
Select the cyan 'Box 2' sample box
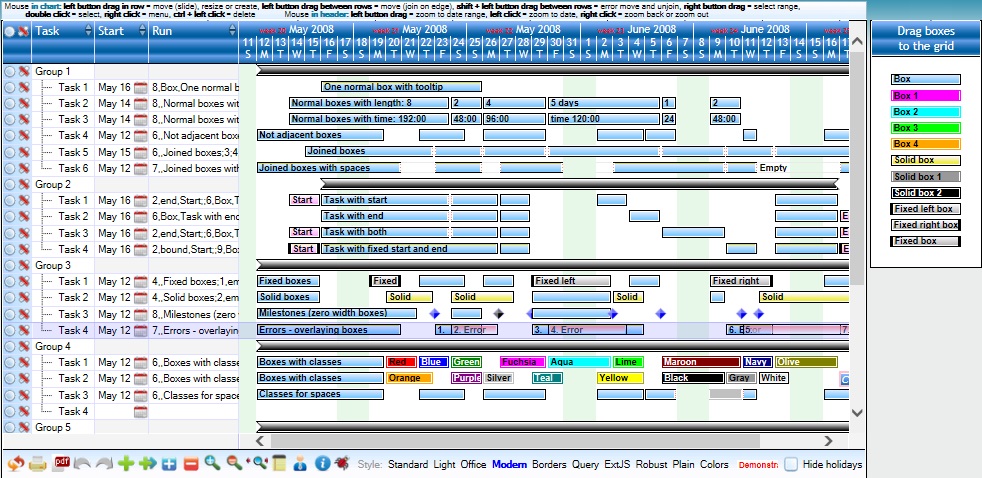(926, 112)
